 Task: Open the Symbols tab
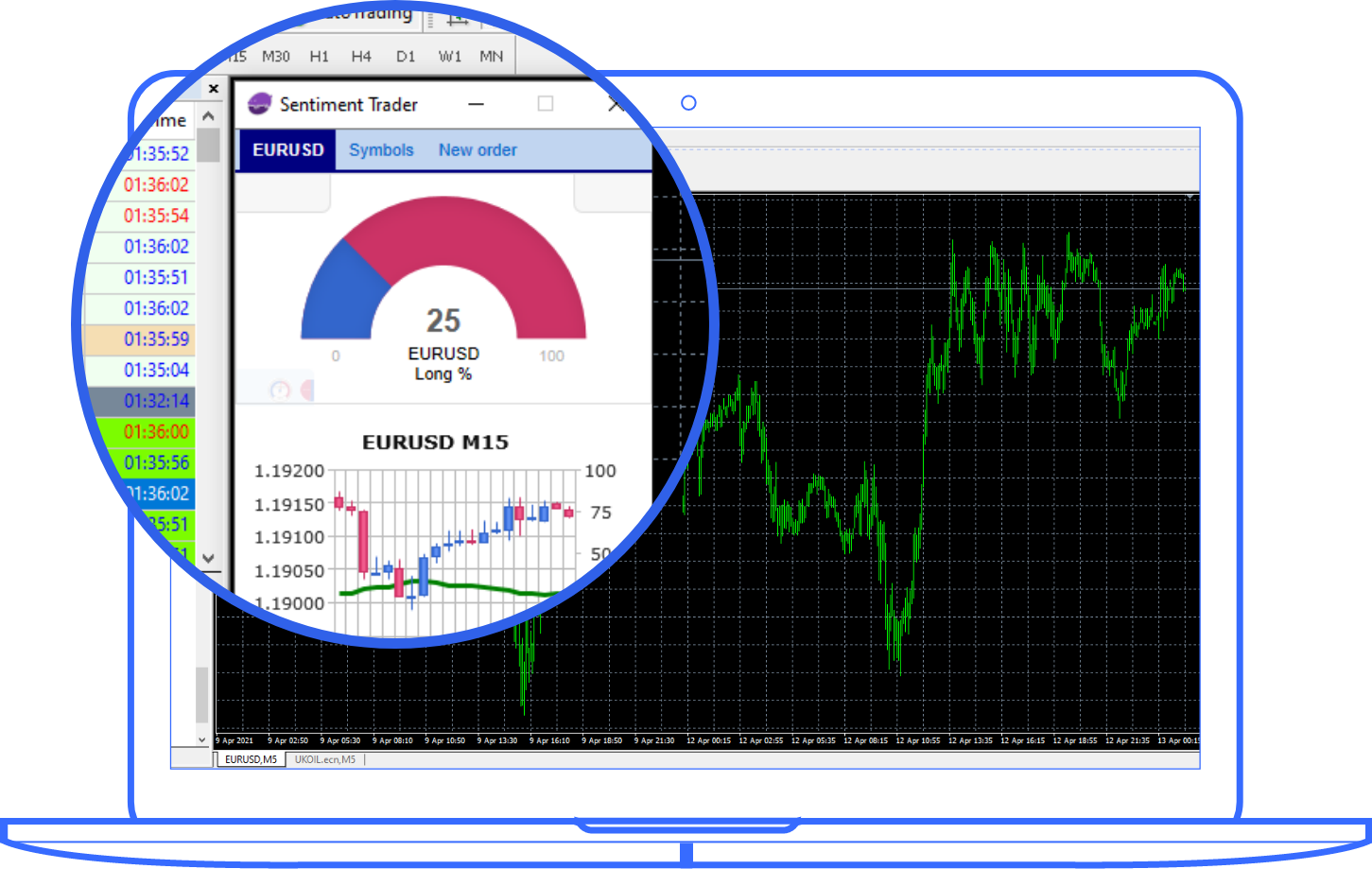click(381, 150)
